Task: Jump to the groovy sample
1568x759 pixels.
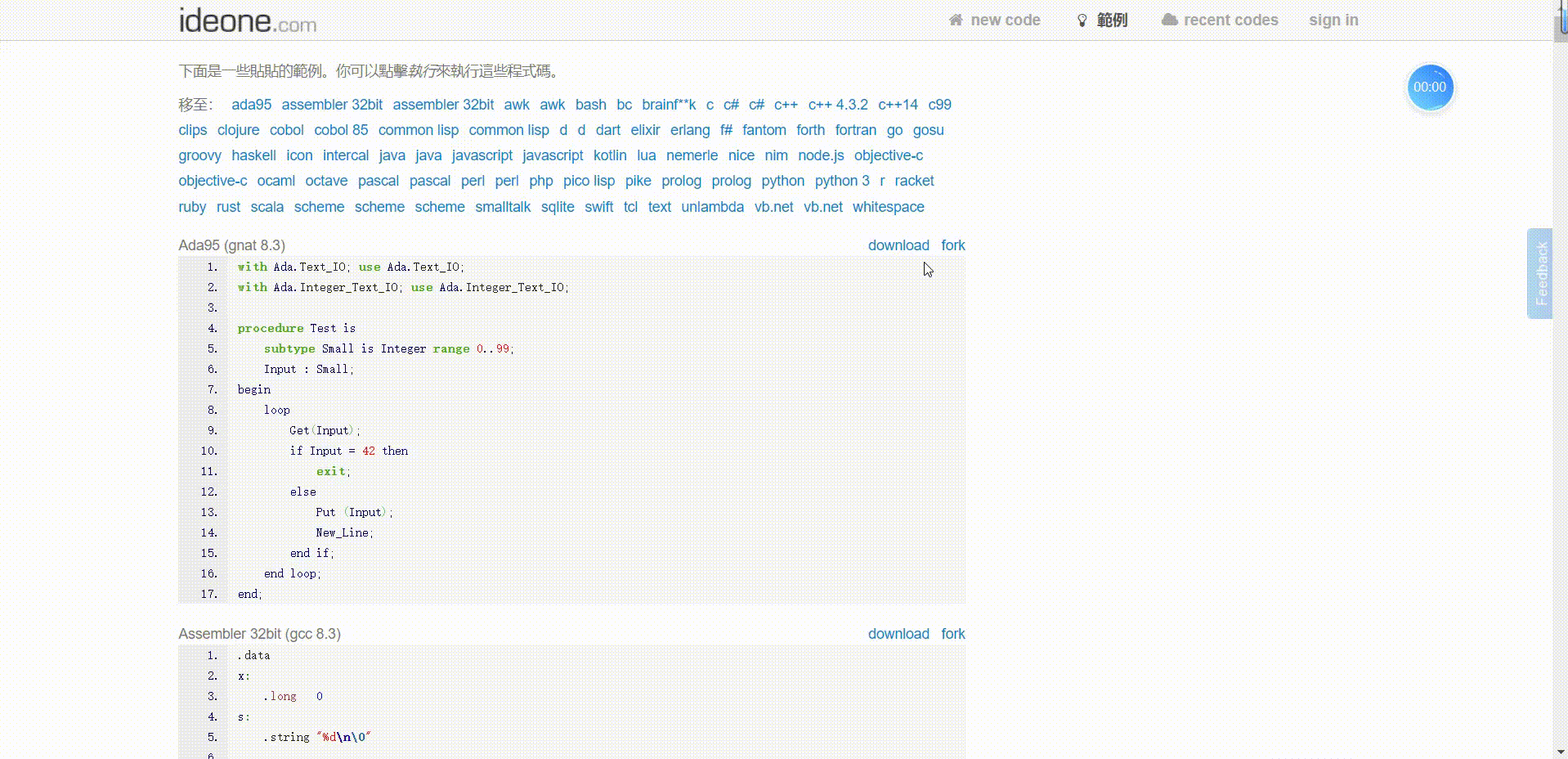Action: pyautogui.click(x=199, y=155)
